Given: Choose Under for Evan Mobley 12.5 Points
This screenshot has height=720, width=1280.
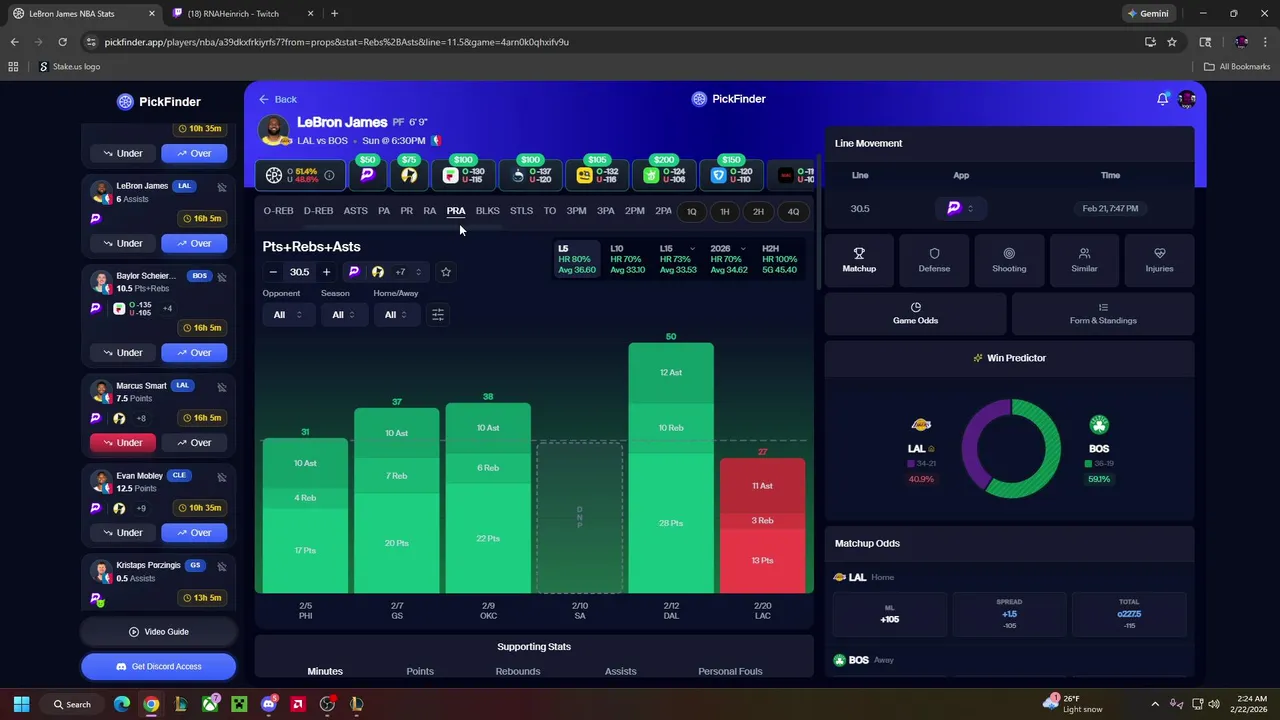Looking at the screenshot, I should pos(123,533).
